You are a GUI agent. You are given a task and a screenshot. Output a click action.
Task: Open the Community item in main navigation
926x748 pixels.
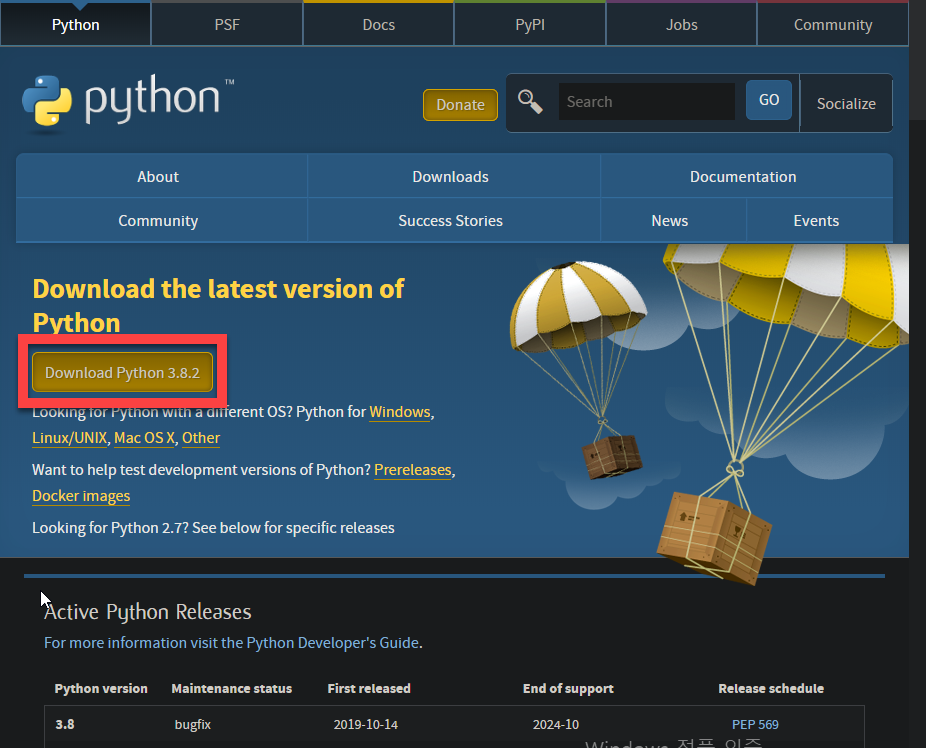[158, 220]
